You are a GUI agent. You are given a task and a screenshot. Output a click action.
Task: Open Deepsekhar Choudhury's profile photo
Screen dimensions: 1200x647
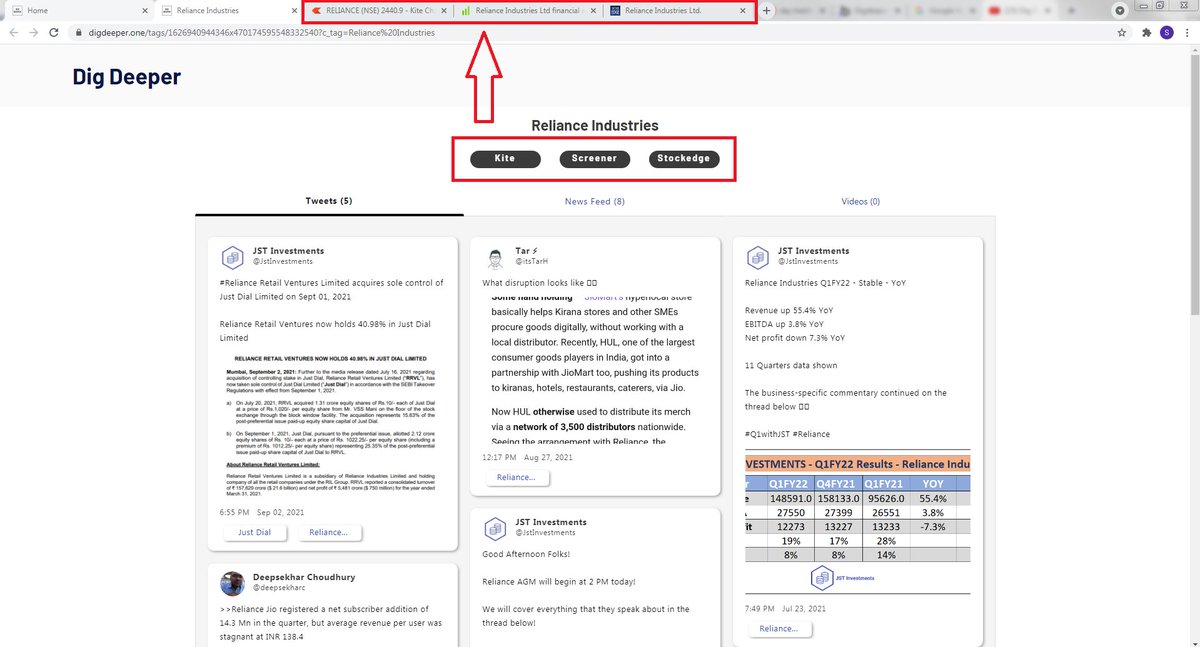[x=233, y=583]
